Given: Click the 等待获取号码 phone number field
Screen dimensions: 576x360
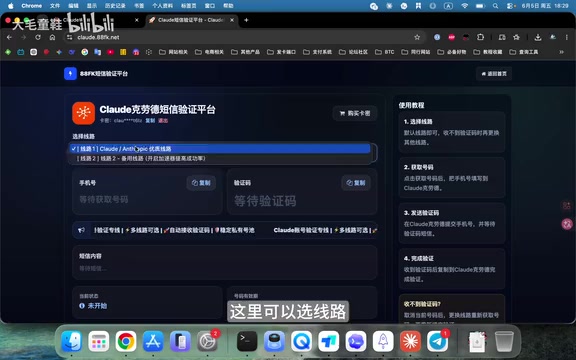Looking at the screenshot, I should [104, 199].
